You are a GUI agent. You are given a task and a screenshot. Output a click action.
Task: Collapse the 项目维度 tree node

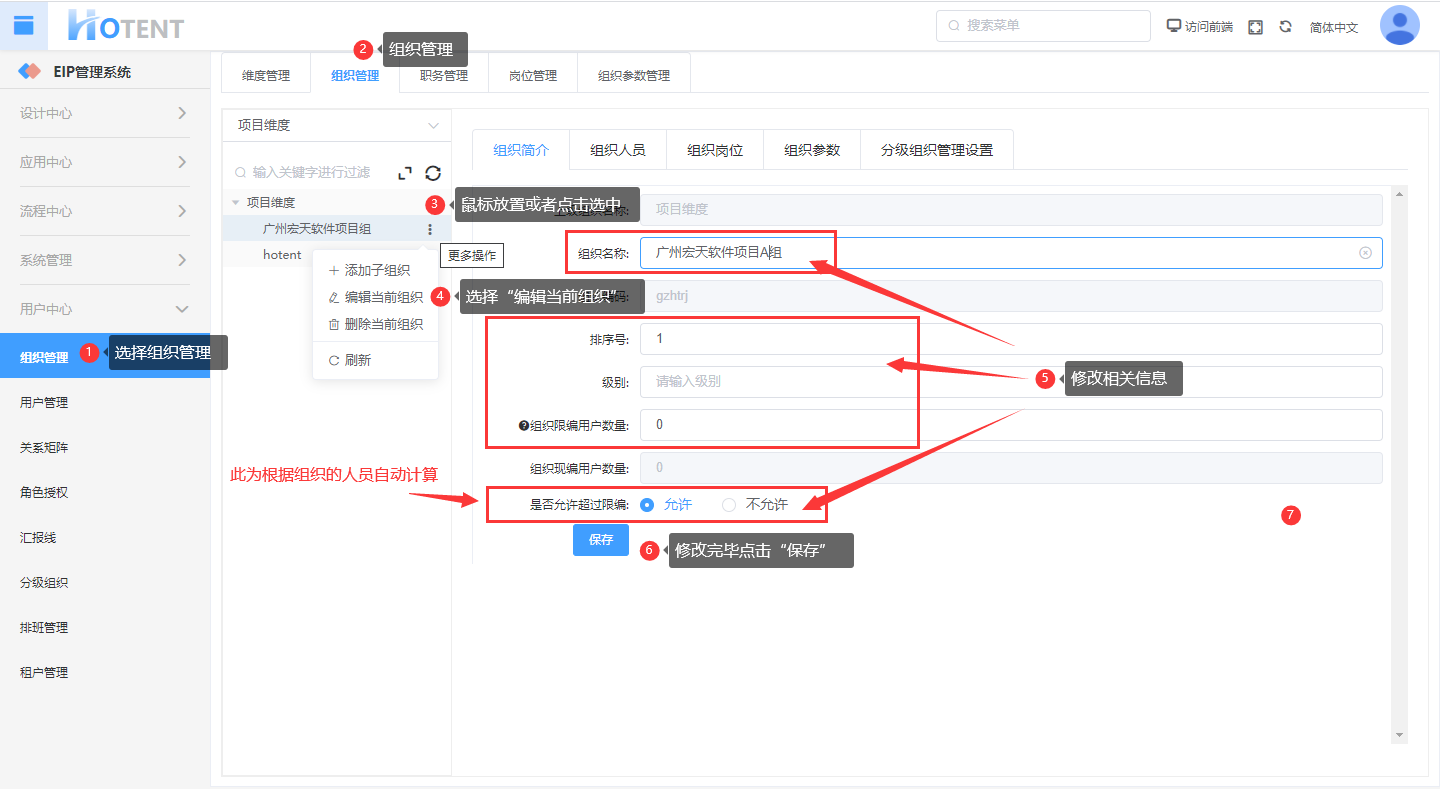235,202
